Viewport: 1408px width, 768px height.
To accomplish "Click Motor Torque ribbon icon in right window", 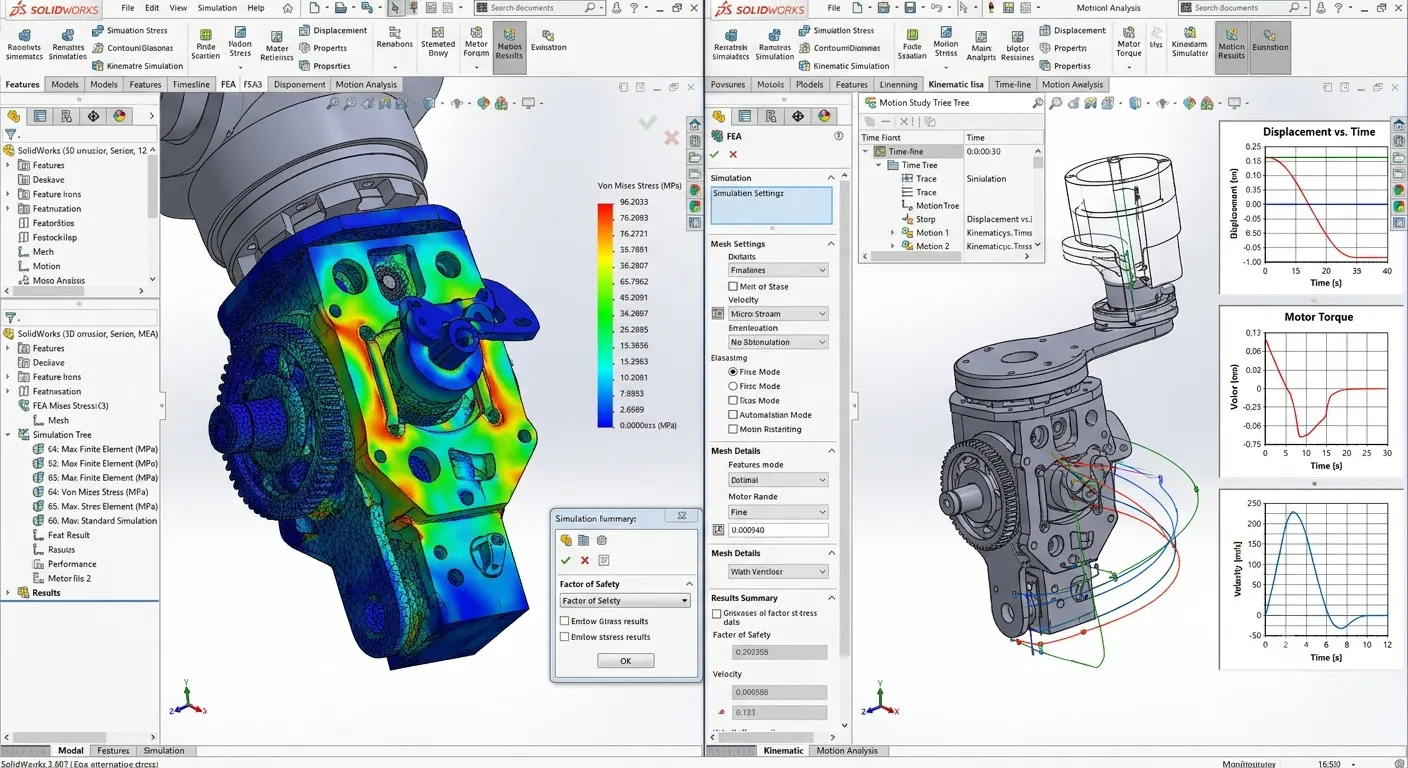I will coord(1129,44).
